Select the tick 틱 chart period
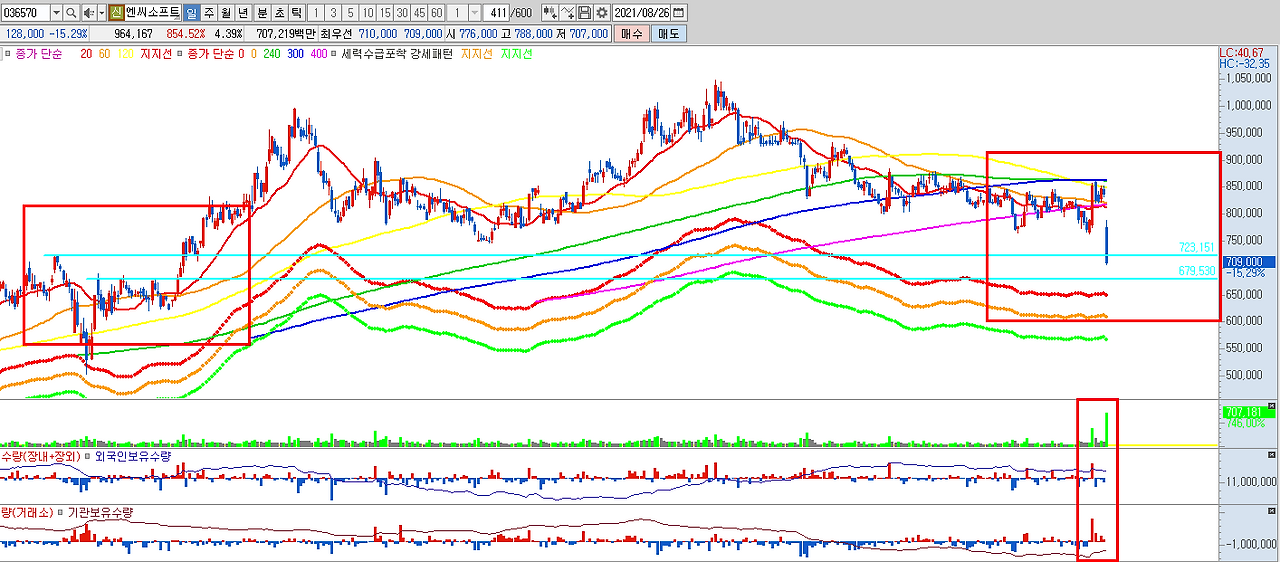Image resolution: width=1280 pixels, height=562 pixels. coord(296,13)
